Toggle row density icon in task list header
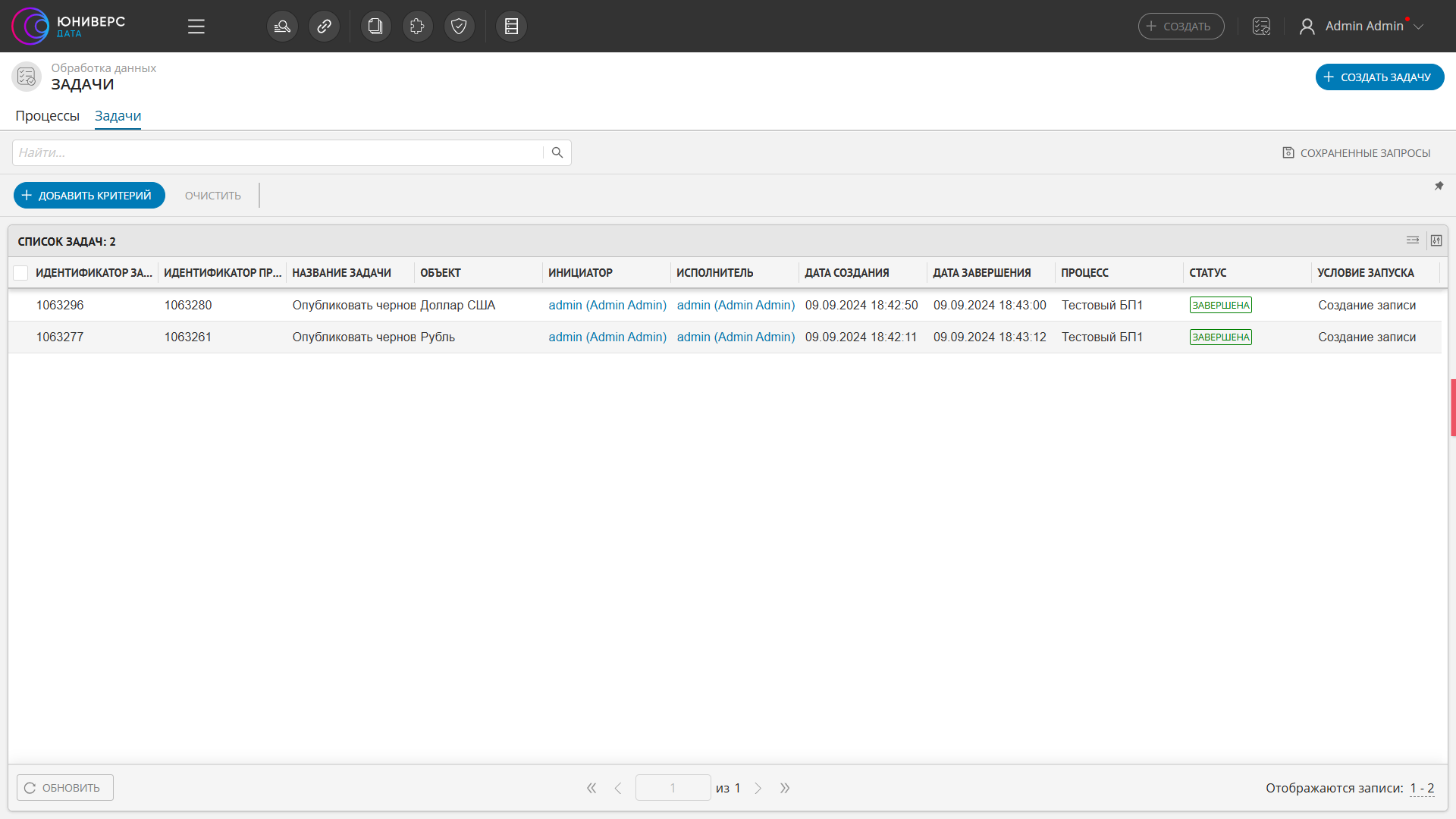This screenshot has width=1456, height=819. click(x=1413, y=240)
